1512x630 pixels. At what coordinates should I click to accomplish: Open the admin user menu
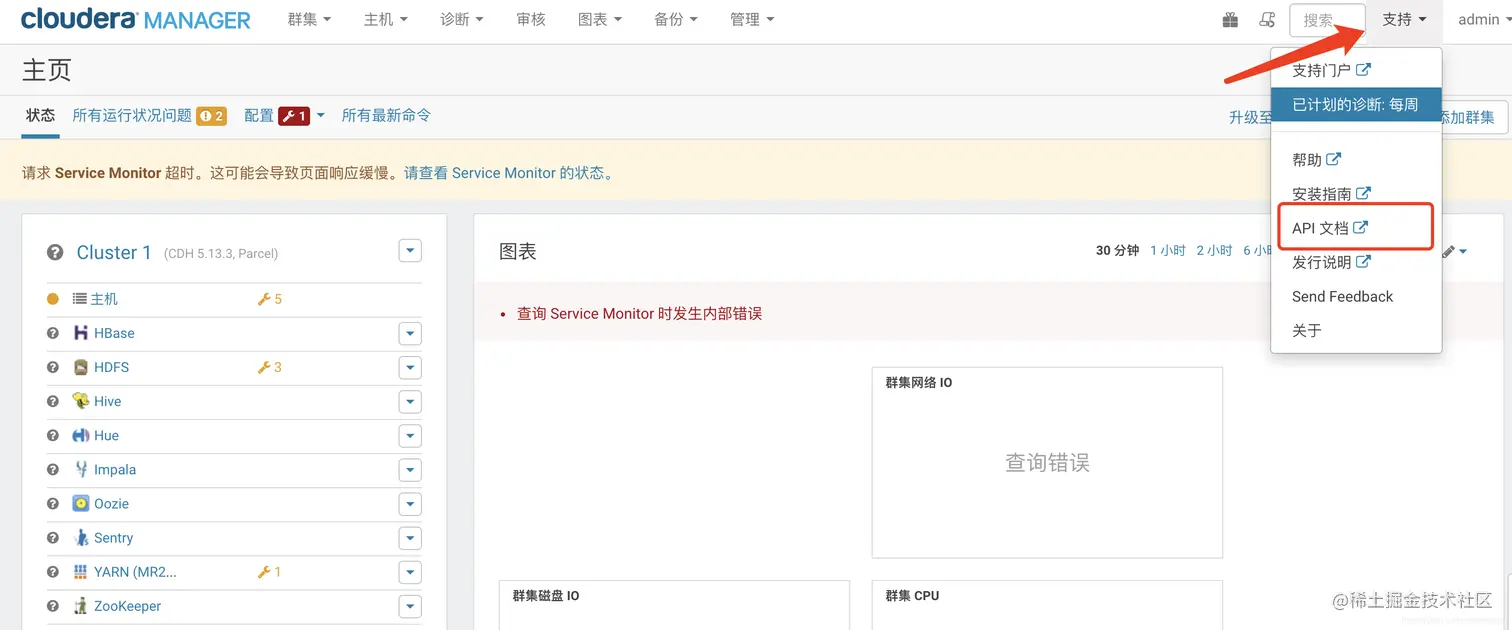tap(1484, 20)
